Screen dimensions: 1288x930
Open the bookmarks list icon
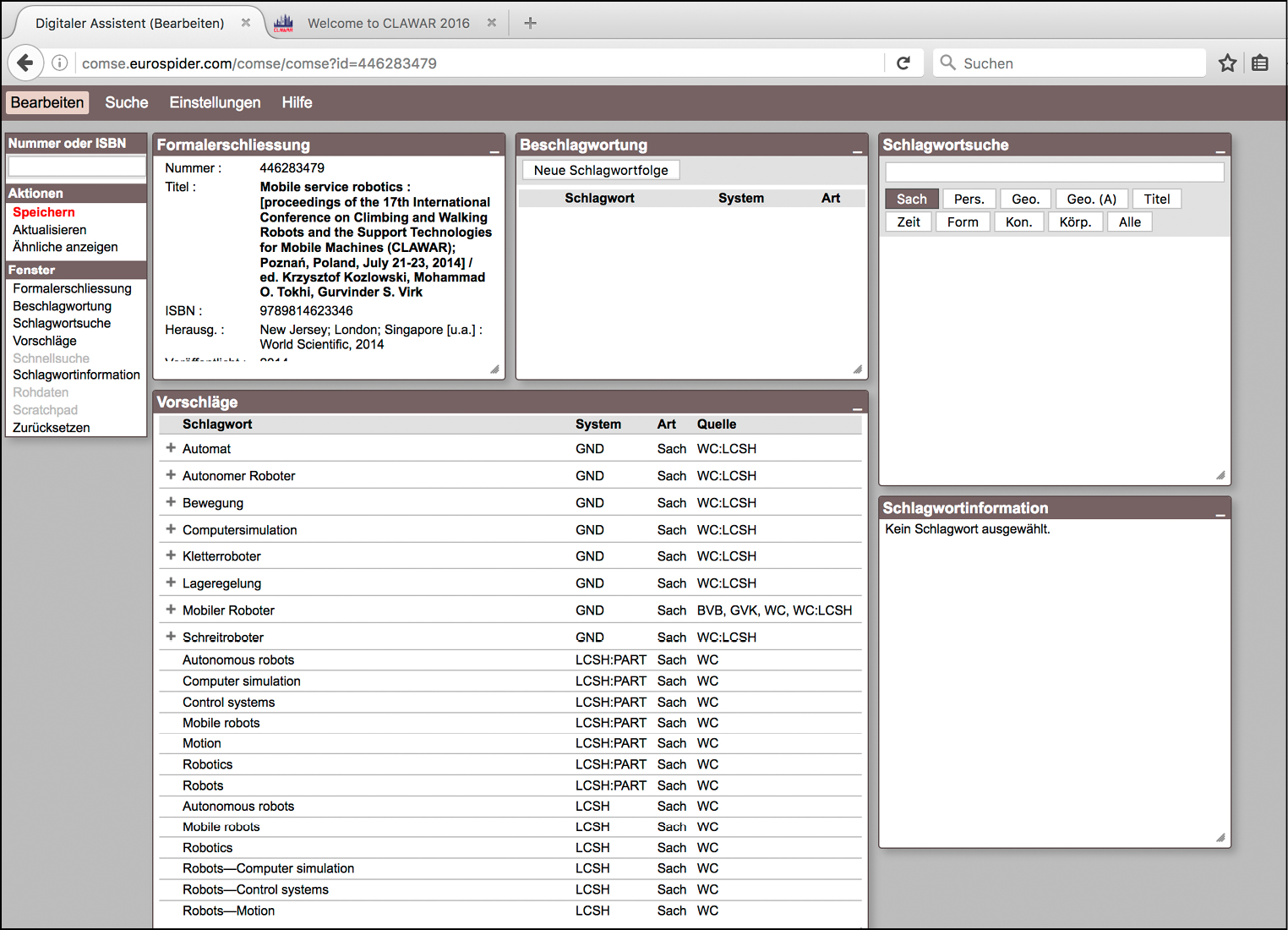click(x=1260, y=63)
